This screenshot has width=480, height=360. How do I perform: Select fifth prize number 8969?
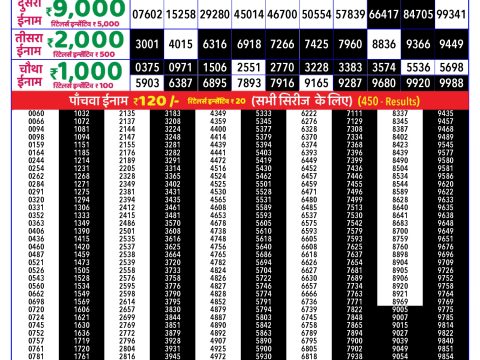click(x=400, y=302)
